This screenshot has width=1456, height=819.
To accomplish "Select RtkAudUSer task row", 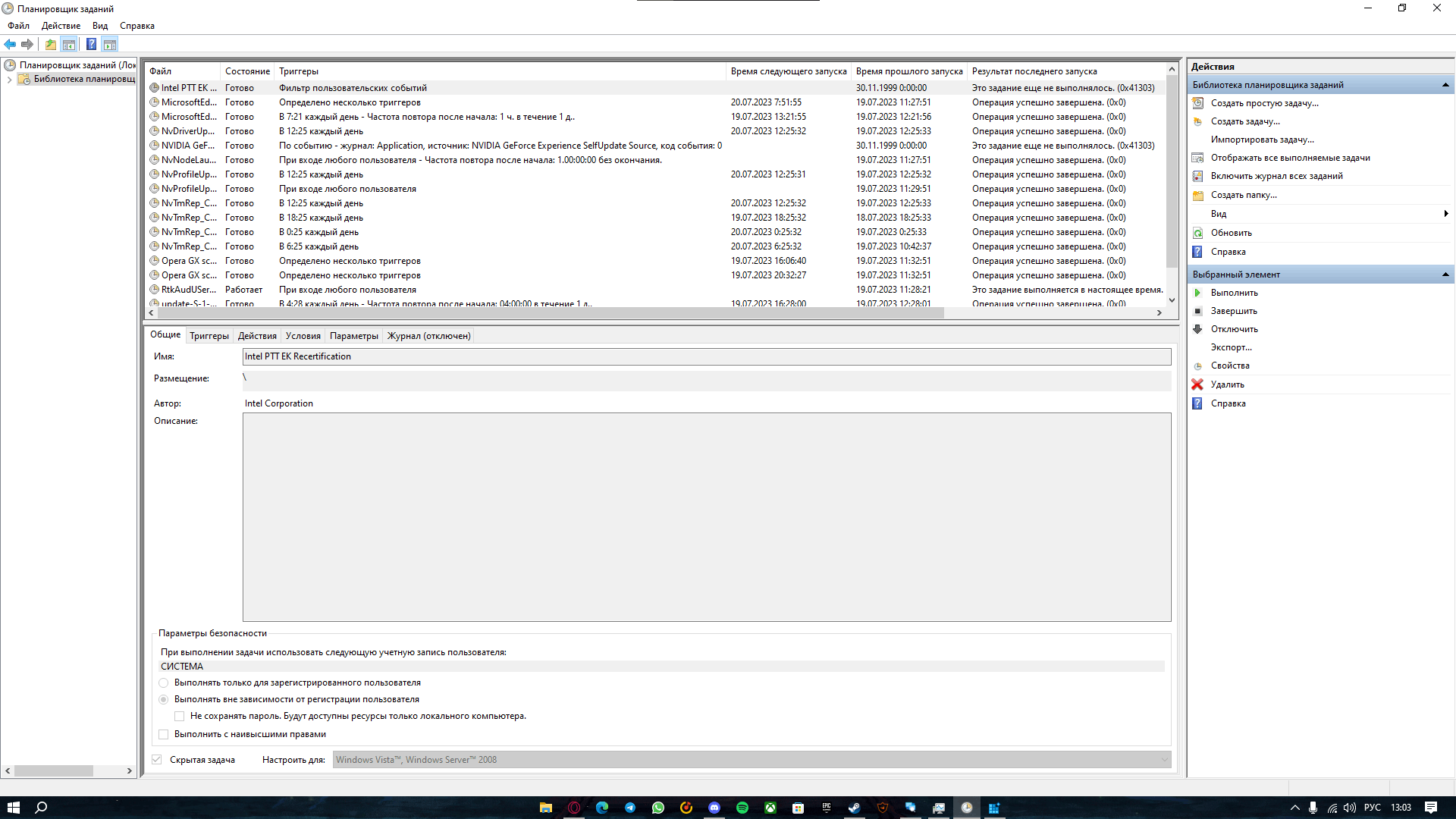I will [656, 290].
